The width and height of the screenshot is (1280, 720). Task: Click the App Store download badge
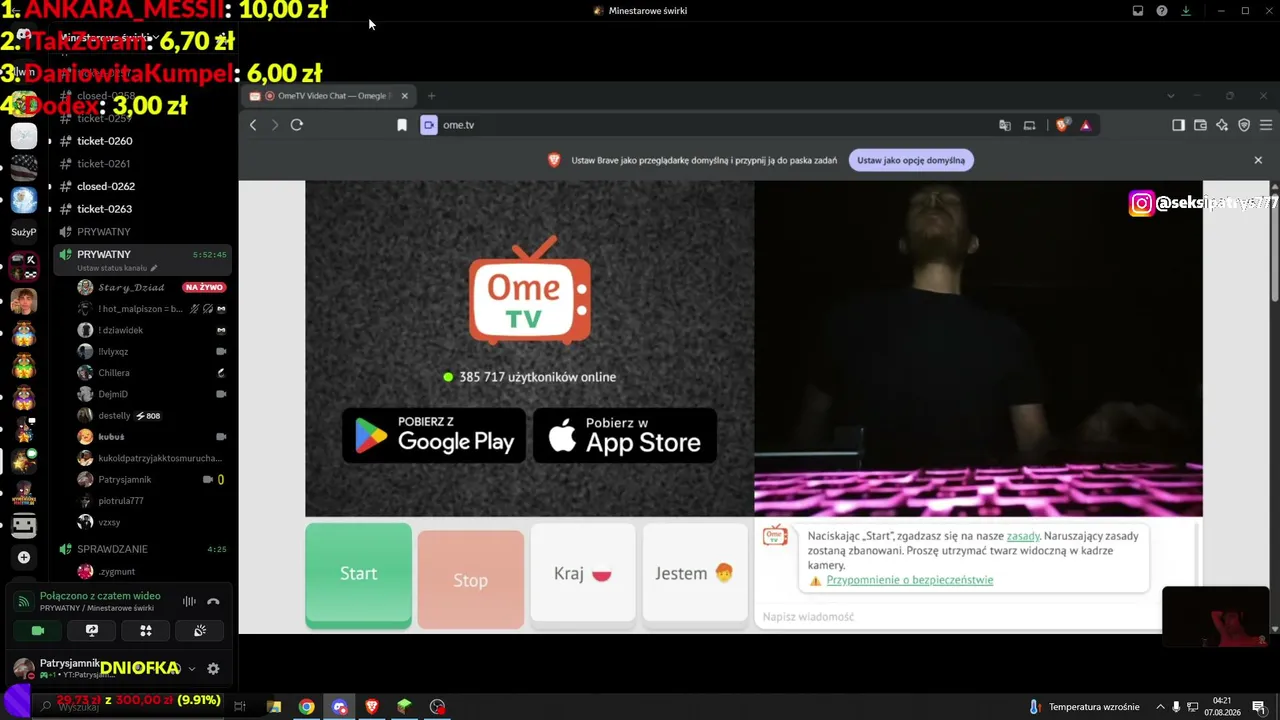click(625, 435)
